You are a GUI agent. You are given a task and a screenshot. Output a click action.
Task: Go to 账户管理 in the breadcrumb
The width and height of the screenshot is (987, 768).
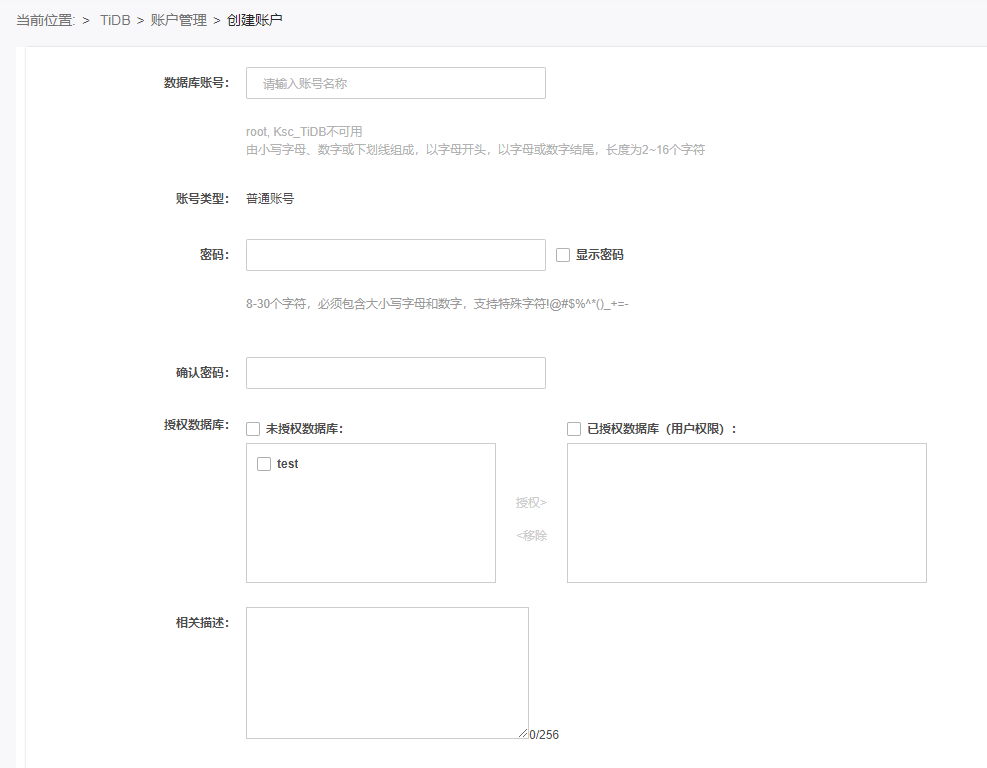click(x=178, y=20)
